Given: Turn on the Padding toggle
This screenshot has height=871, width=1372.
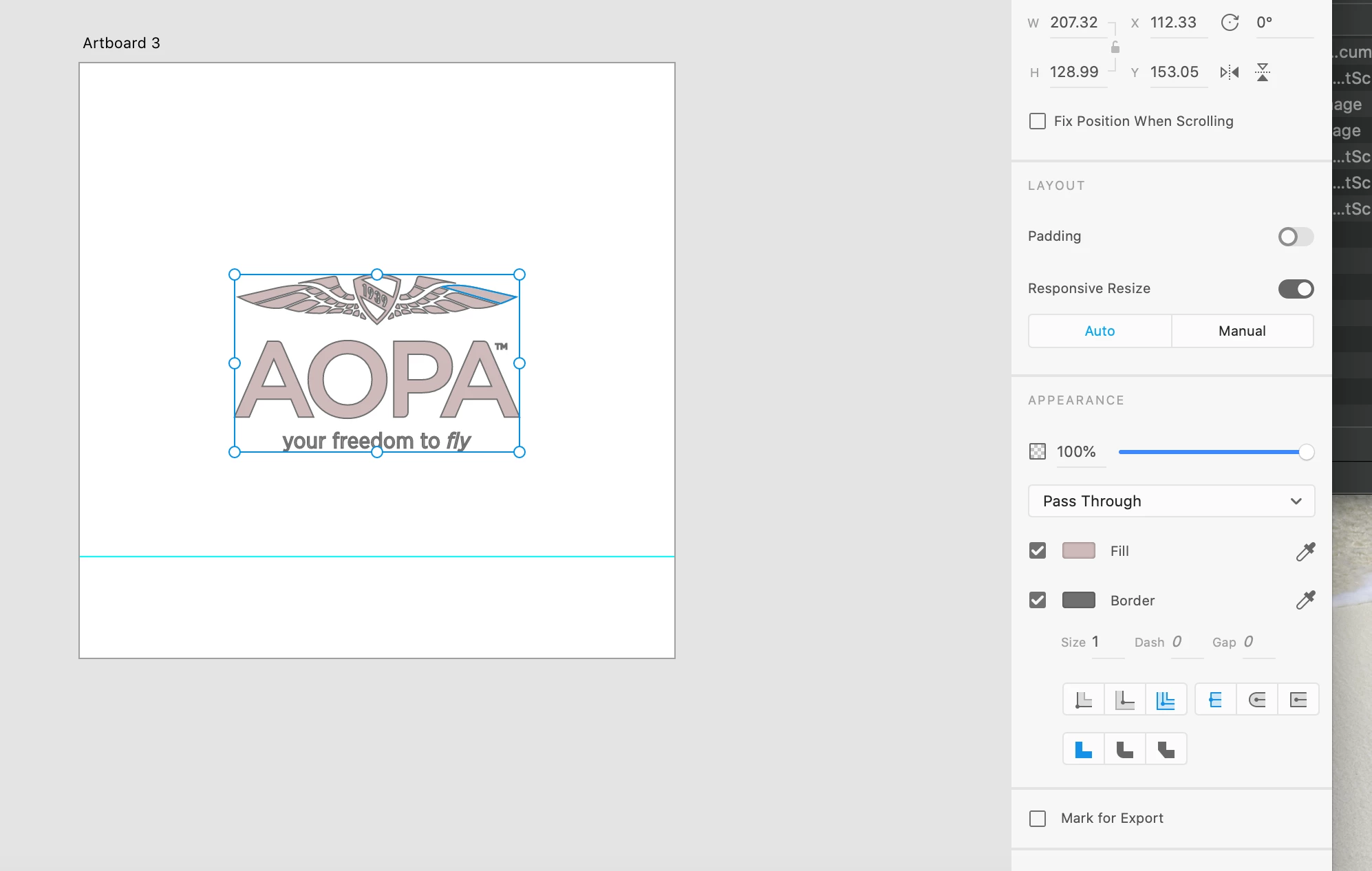Looking at the screenshot, I should click(x=1296, y=237).
